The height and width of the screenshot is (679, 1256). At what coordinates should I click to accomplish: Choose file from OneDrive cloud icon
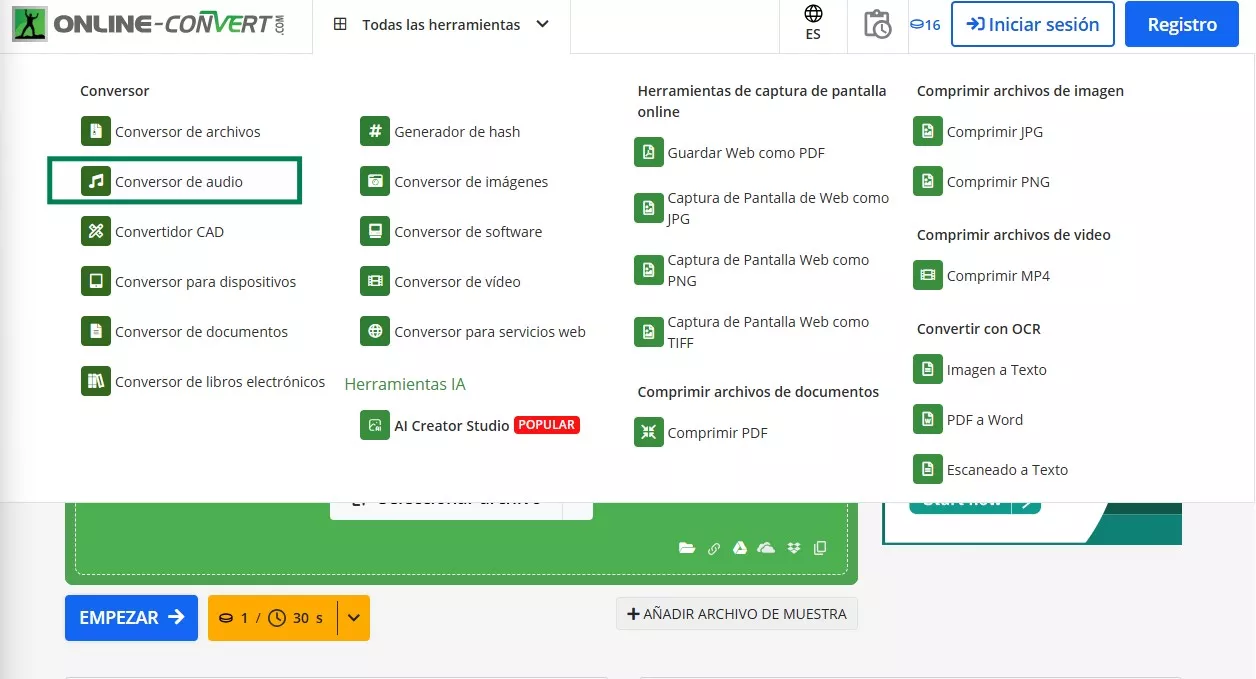(766, 548)
